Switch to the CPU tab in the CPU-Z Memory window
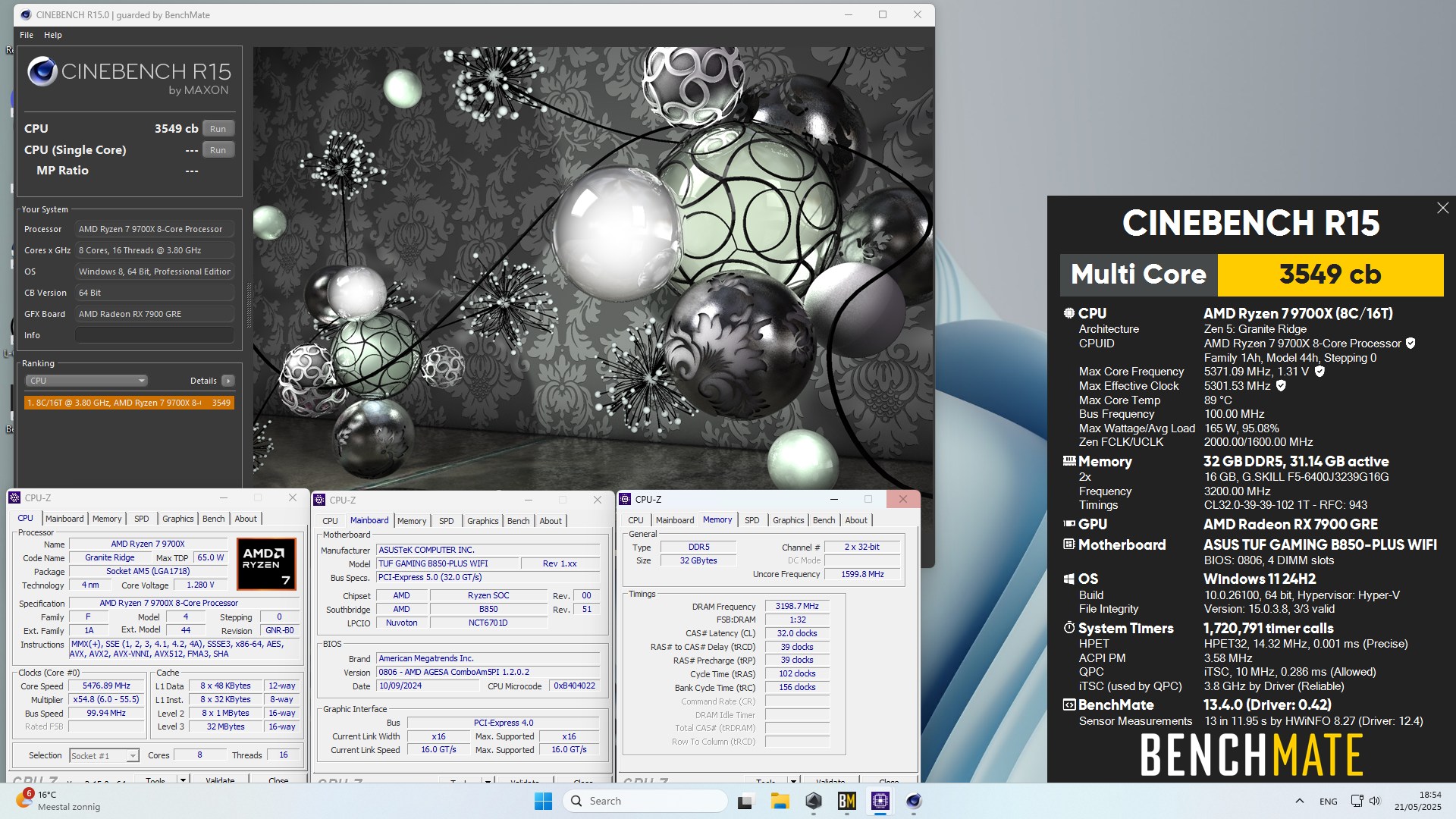 [635, 520]
